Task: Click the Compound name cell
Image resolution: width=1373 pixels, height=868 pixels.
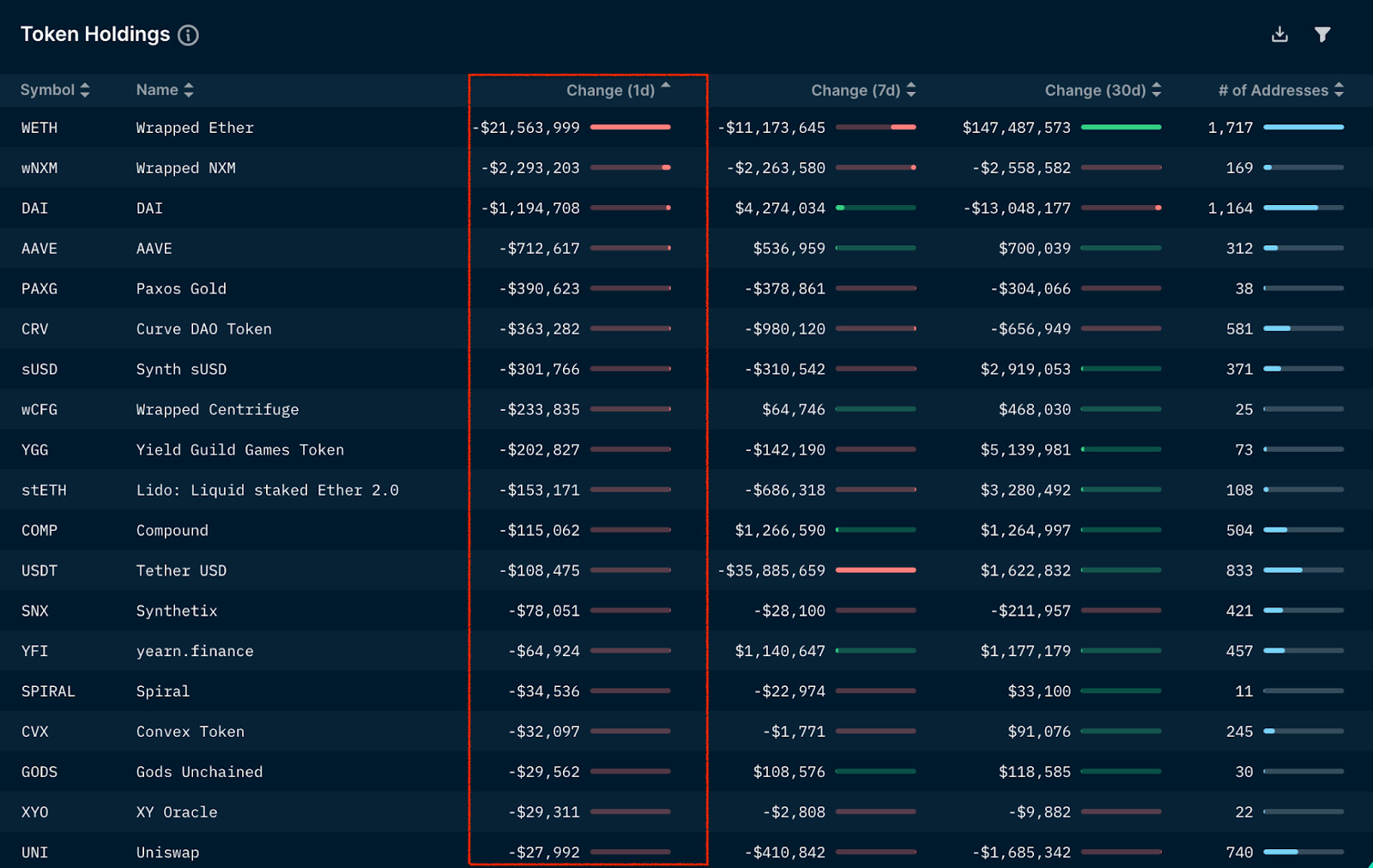Action: [x=172, y=531]
